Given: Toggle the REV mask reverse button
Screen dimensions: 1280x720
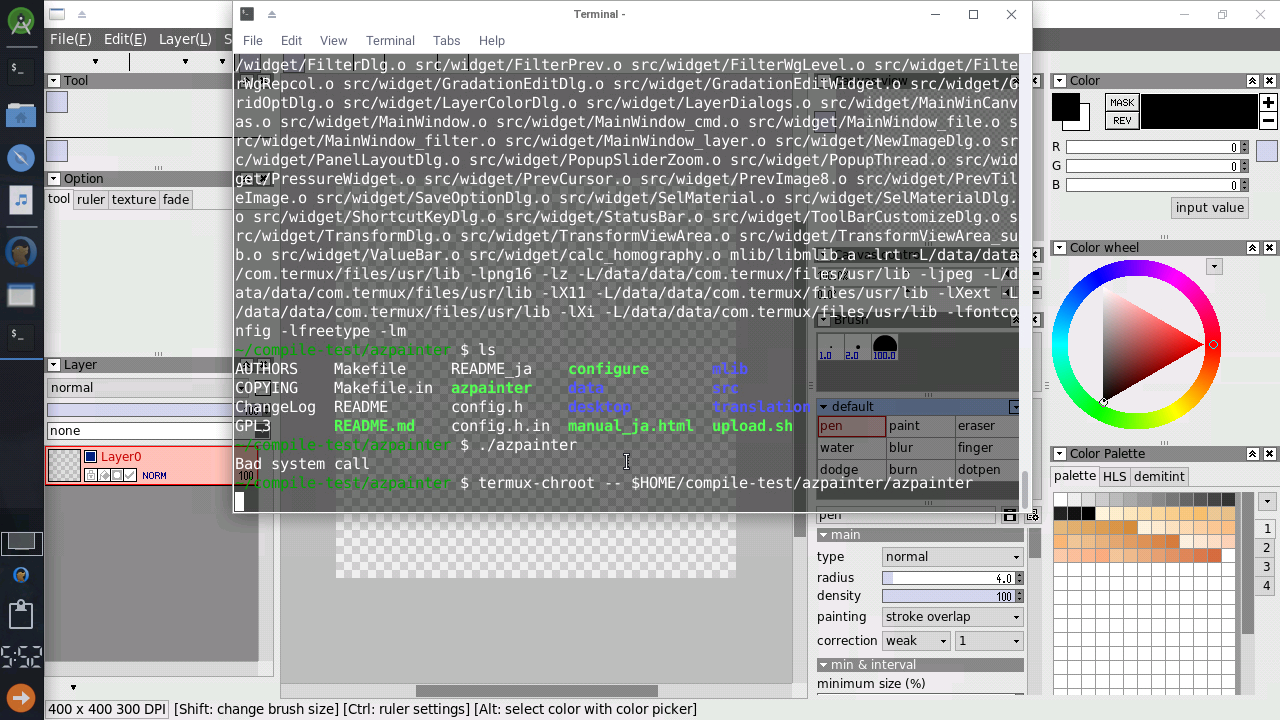Looking at the screenshot, I should [1122, 121].
